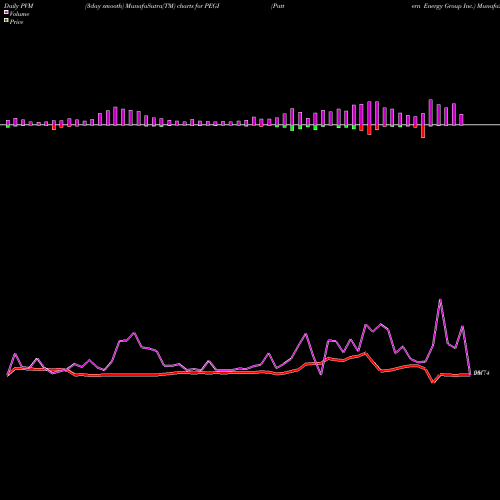Viewport: 500px width, 500px height.
Task: Click the magenta Volume legend swatch
Action: pos(6,12)
